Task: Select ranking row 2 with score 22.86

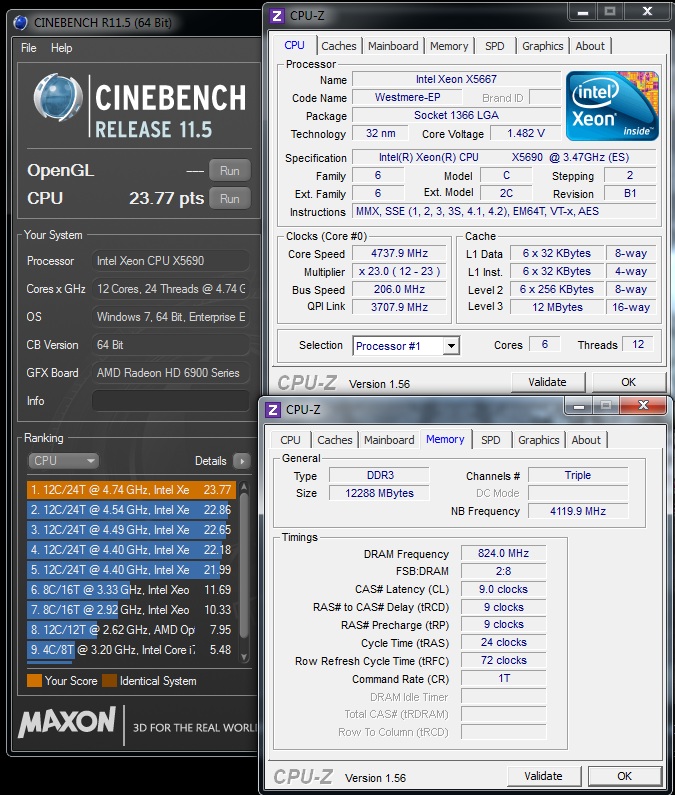Action: coord(131,510)
